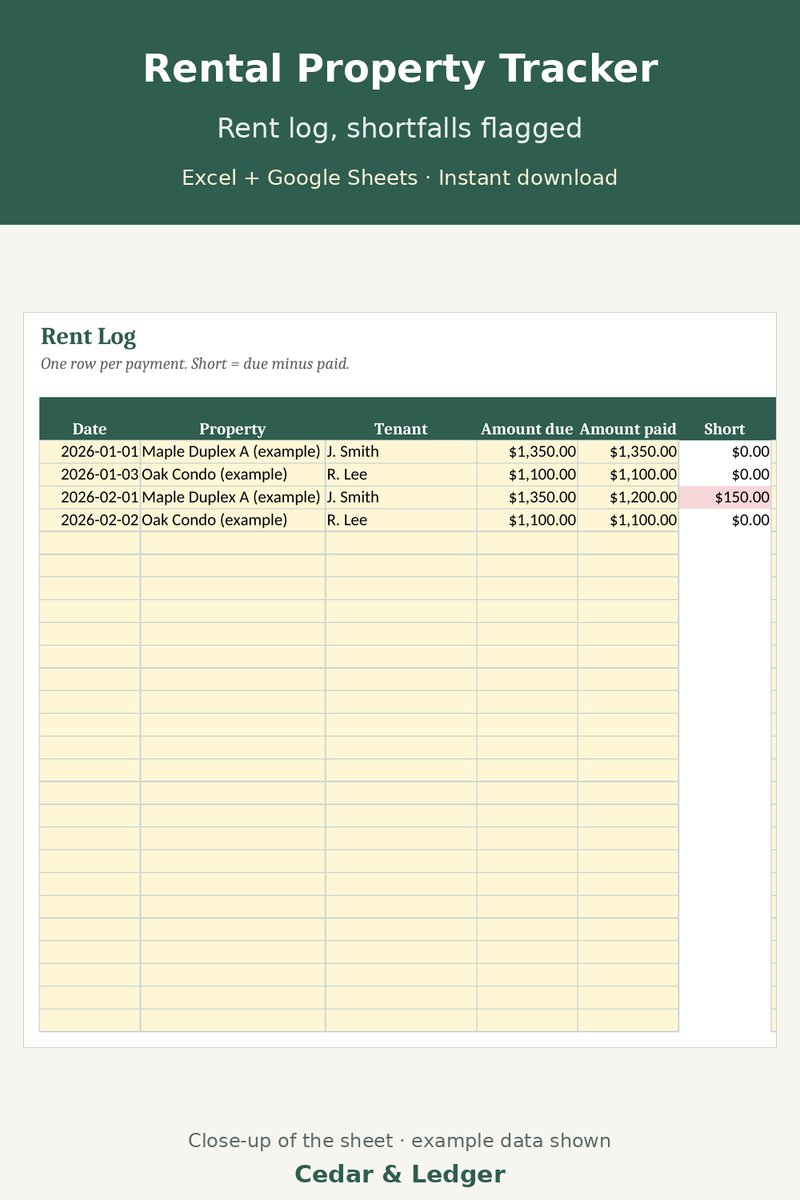Click the date cell 2026-01-01

90,451
